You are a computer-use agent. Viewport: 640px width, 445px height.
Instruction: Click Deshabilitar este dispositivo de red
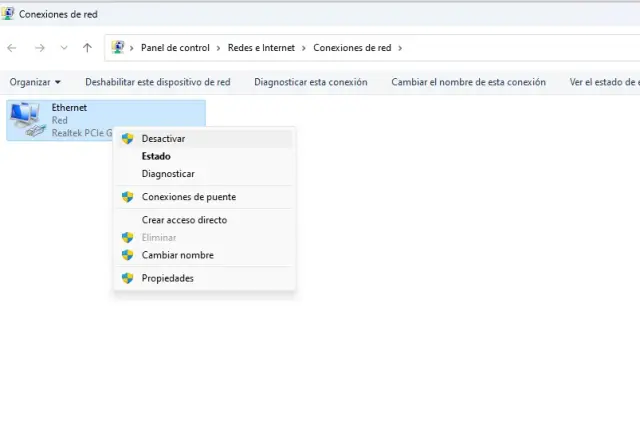157,82
